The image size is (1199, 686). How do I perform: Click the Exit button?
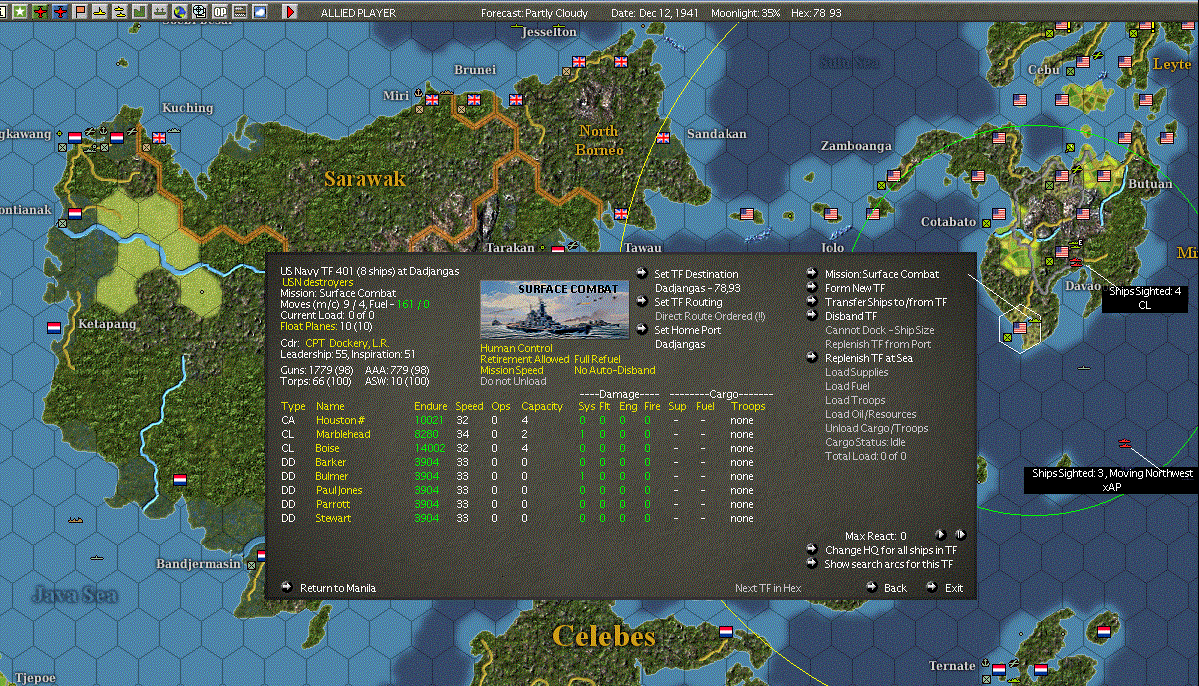pos(954,588)
